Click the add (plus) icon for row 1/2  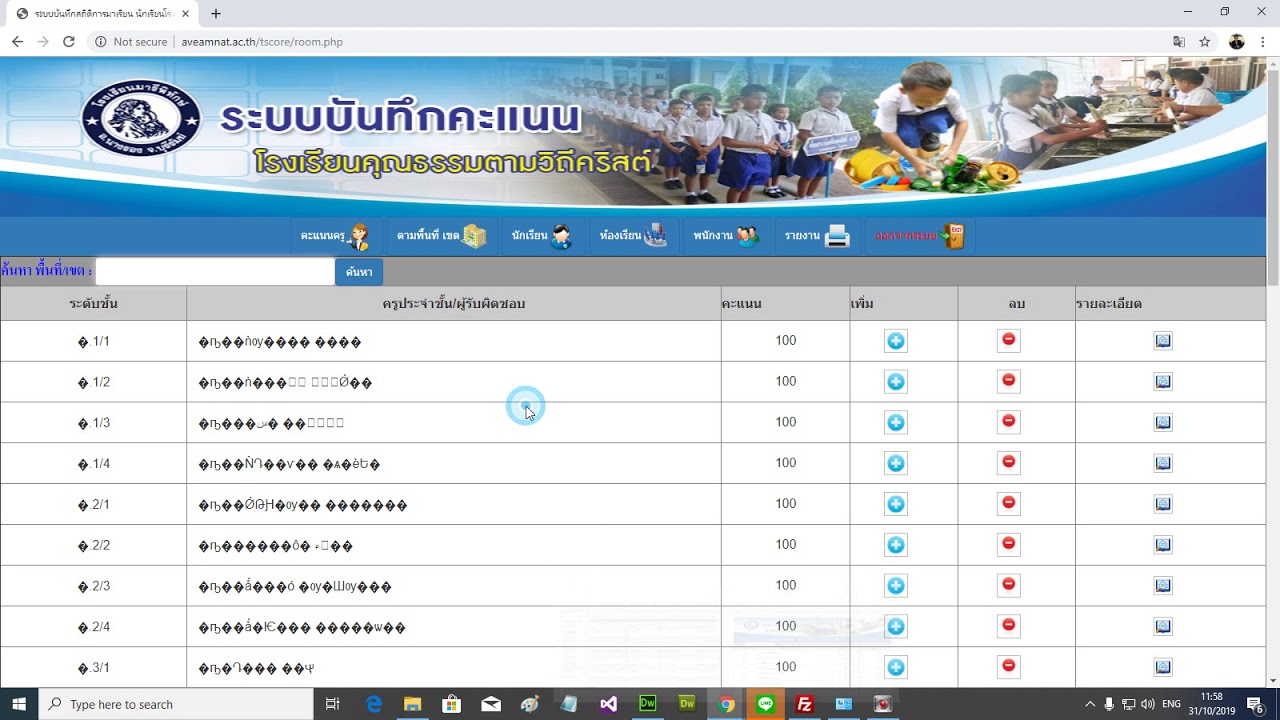tap(896, 382)
